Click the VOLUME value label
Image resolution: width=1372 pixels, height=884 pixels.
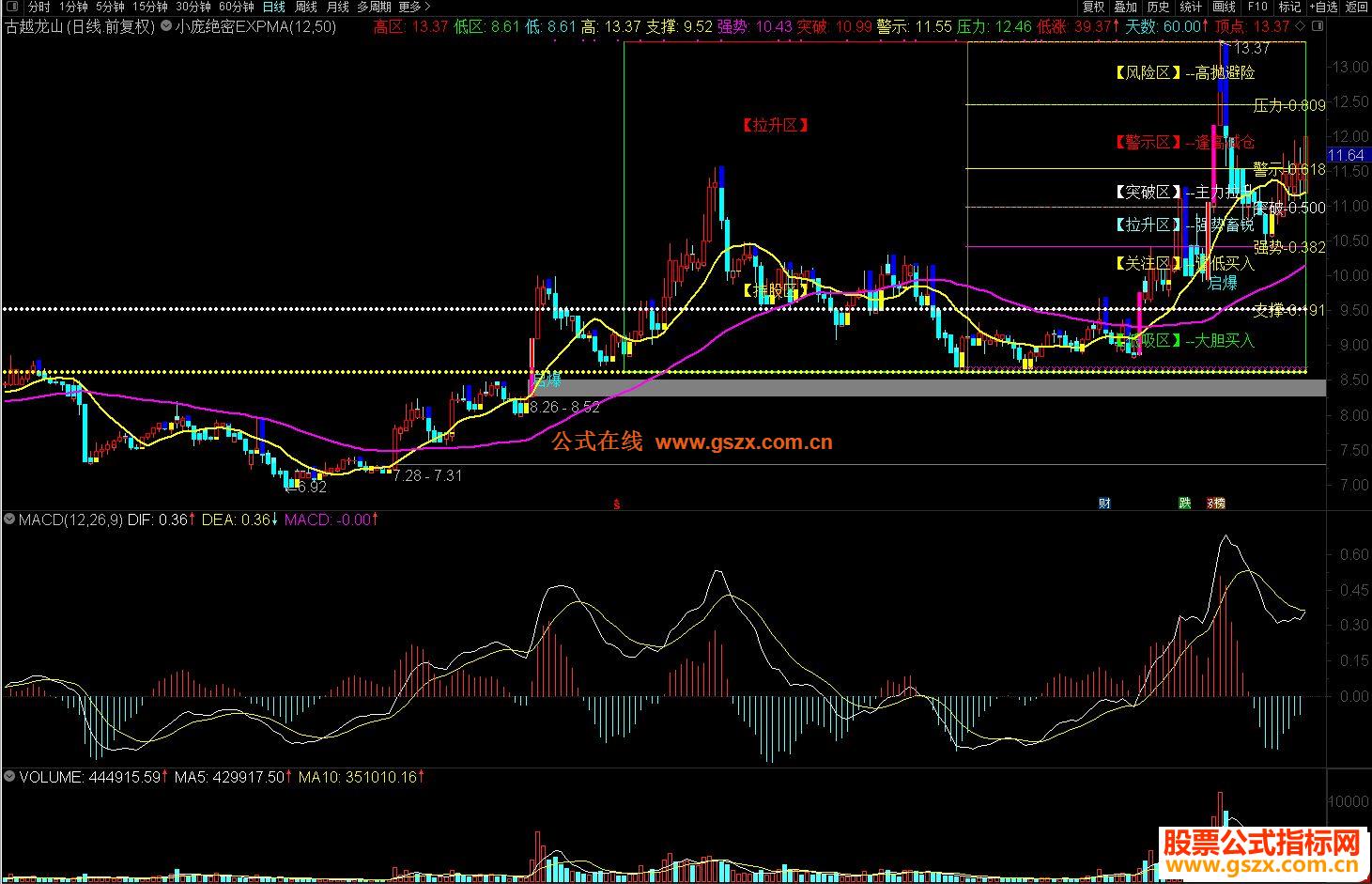94,777
